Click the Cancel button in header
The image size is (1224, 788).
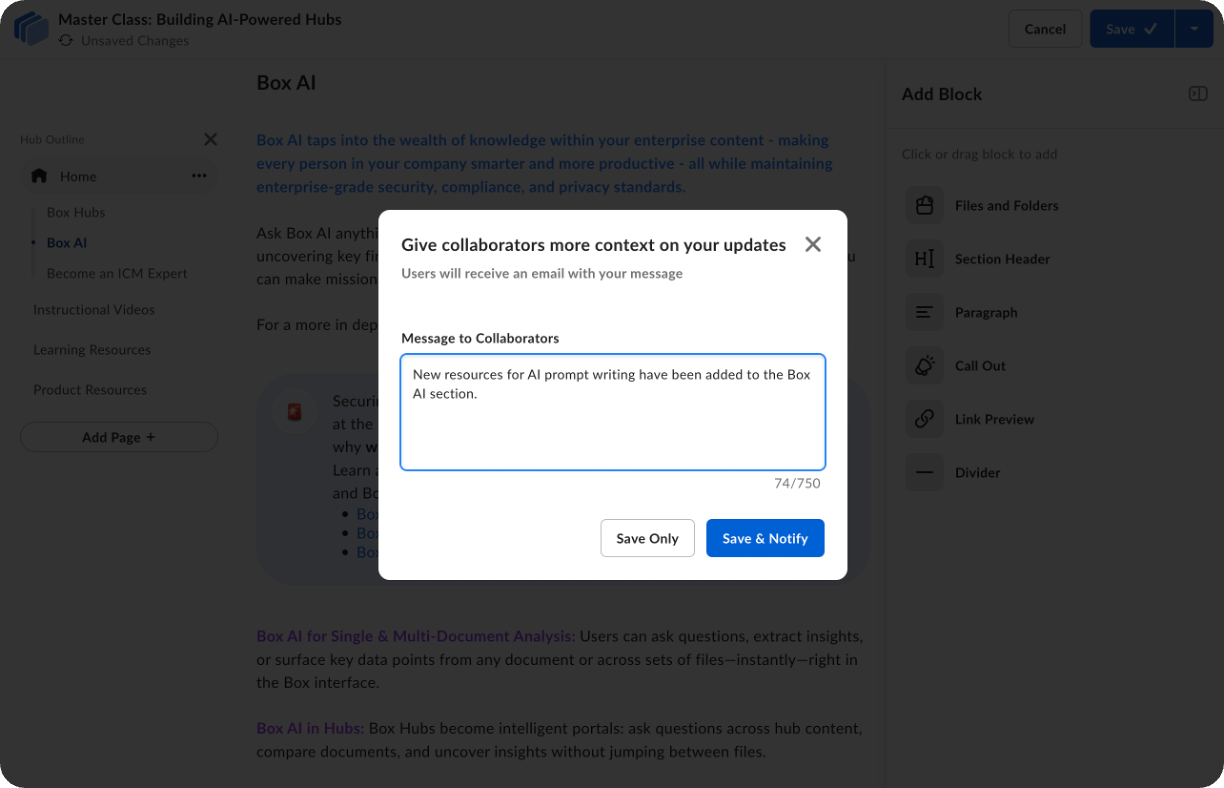pyautogui.click(x=1045, y=29)
